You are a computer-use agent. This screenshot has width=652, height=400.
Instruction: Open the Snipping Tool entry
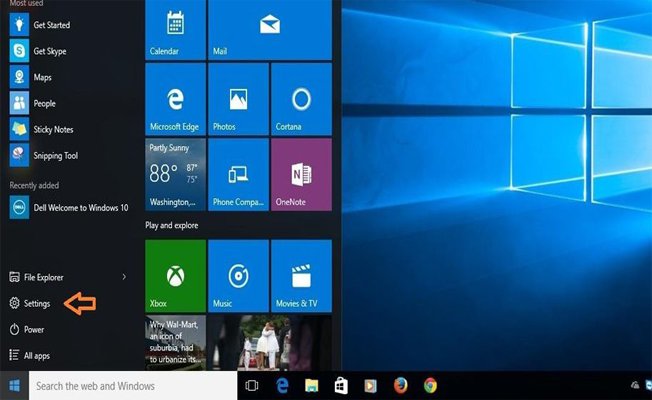[44, 156]
